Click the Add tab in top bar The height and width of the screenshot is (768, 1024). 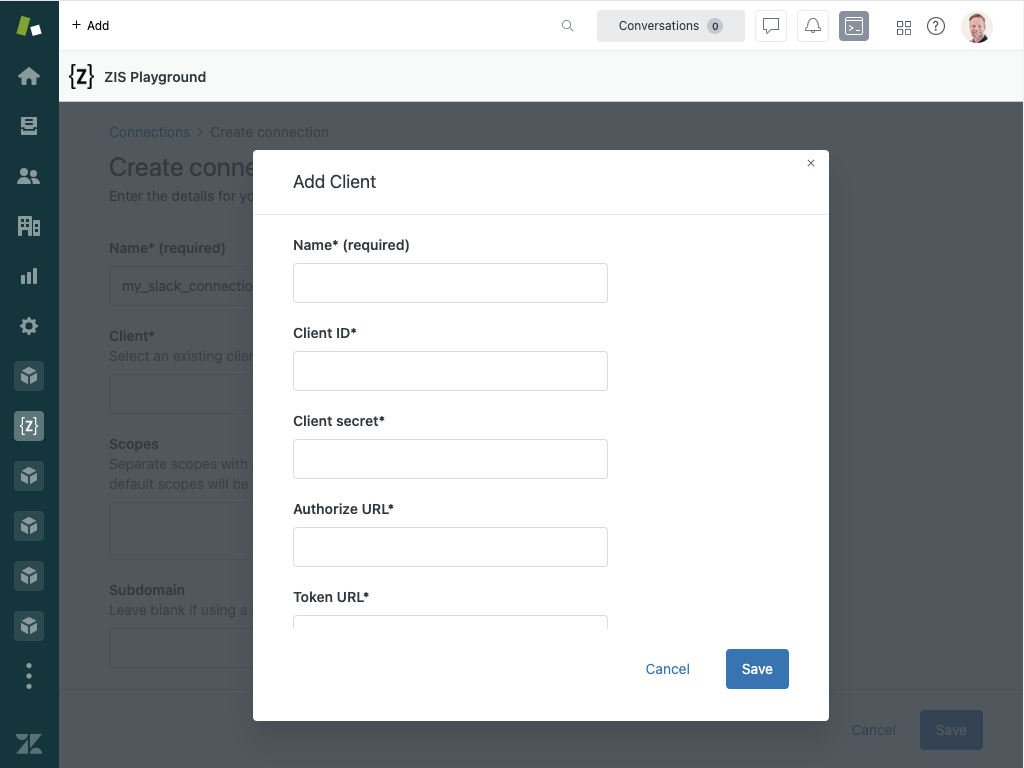91,26
